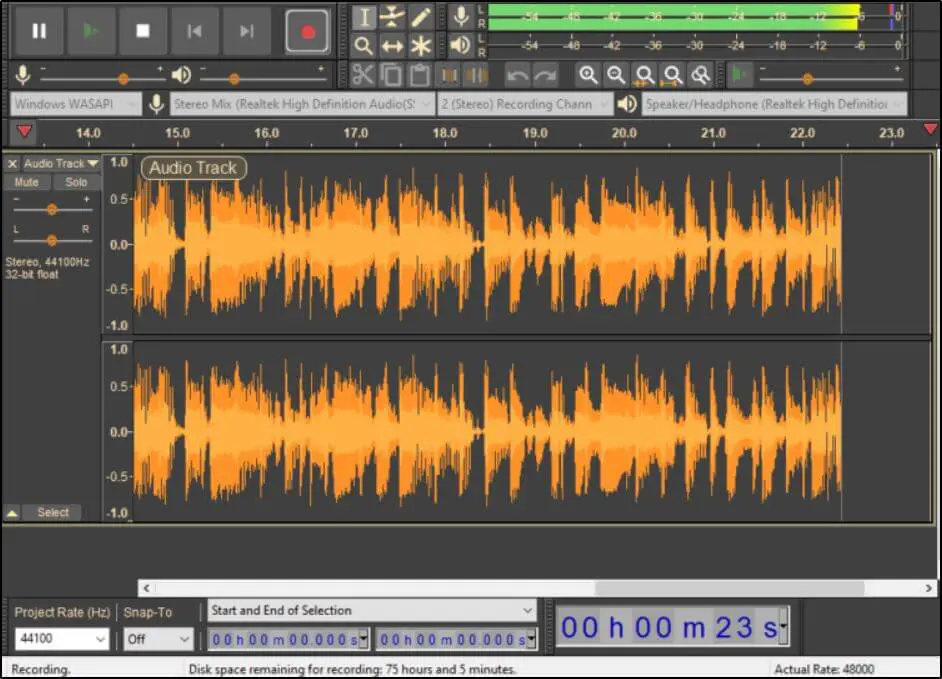The width and height of the screenshot is (942, 679).
Task: Open Start and End of Selection menu
Action: point(371,610)
